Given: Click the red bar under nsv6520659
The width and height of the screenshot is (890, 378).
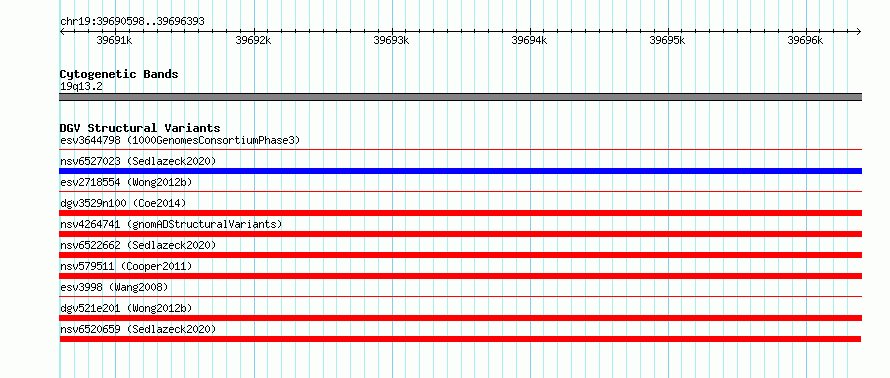Looking at the screenshot, I should tap(460, 339).
